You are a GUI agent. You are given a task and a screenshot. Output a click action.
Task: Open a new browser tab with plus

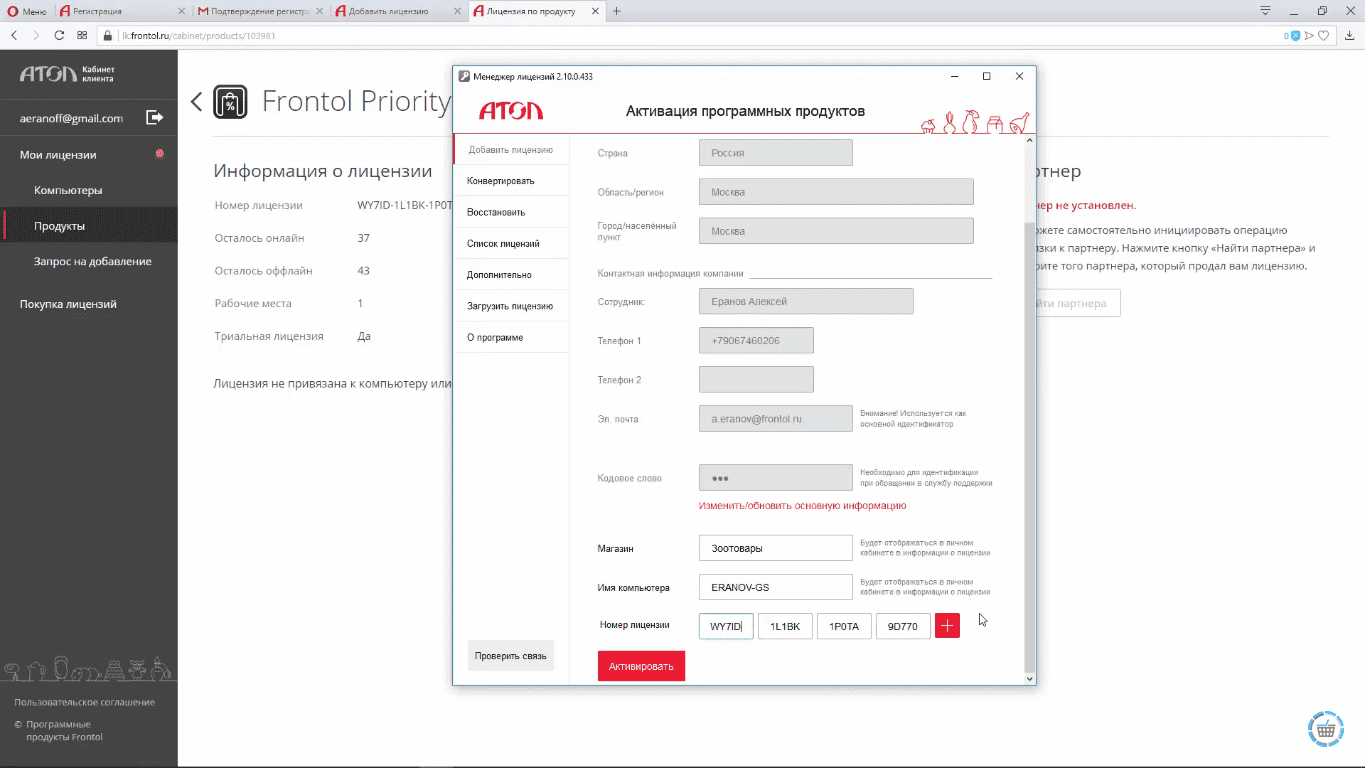[x=617, y=11]
